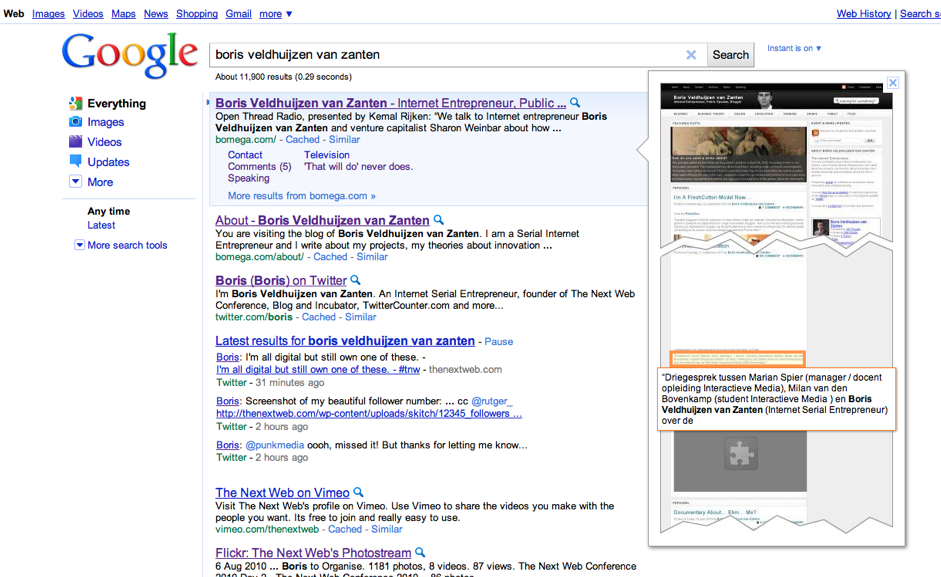Open the '#tnw' tweet link
941x577 pixels.
(318, 369)
